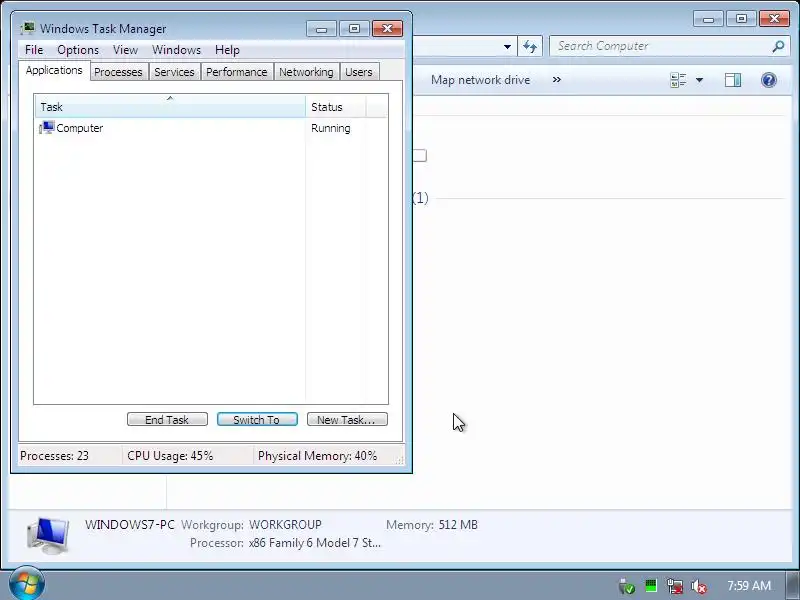Image resolution: width=800 pixels, height=600 pixels.
Task: Click the Physical Memory: 40% status entry
Action: (x=317, y=456)
